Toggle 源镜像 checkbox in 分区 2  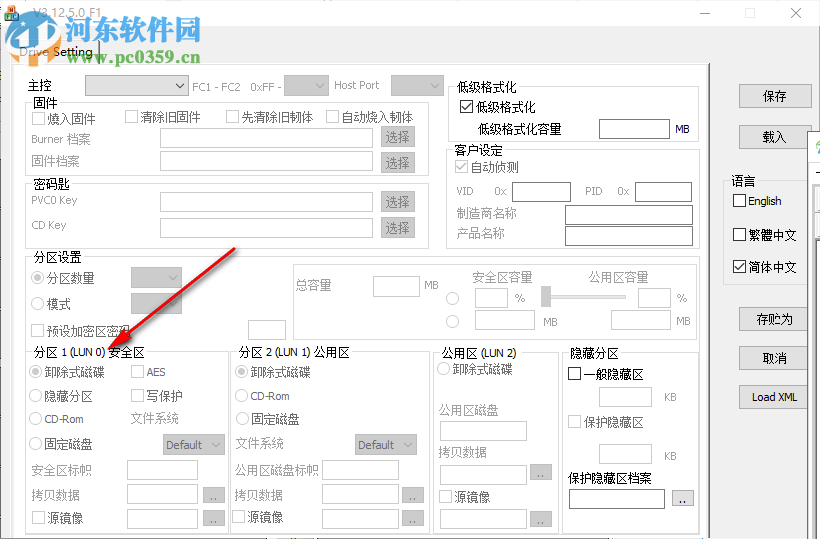[x=238, y=517]
